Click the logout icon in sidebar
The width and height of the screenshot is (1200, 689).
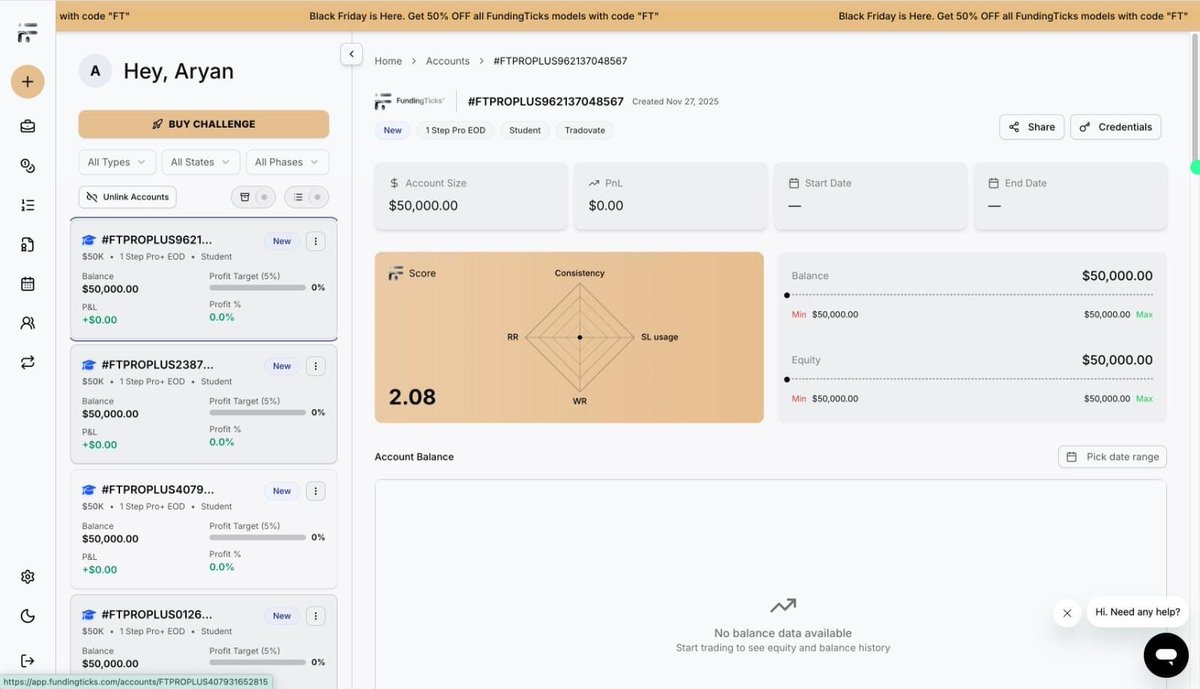[27, 661]
